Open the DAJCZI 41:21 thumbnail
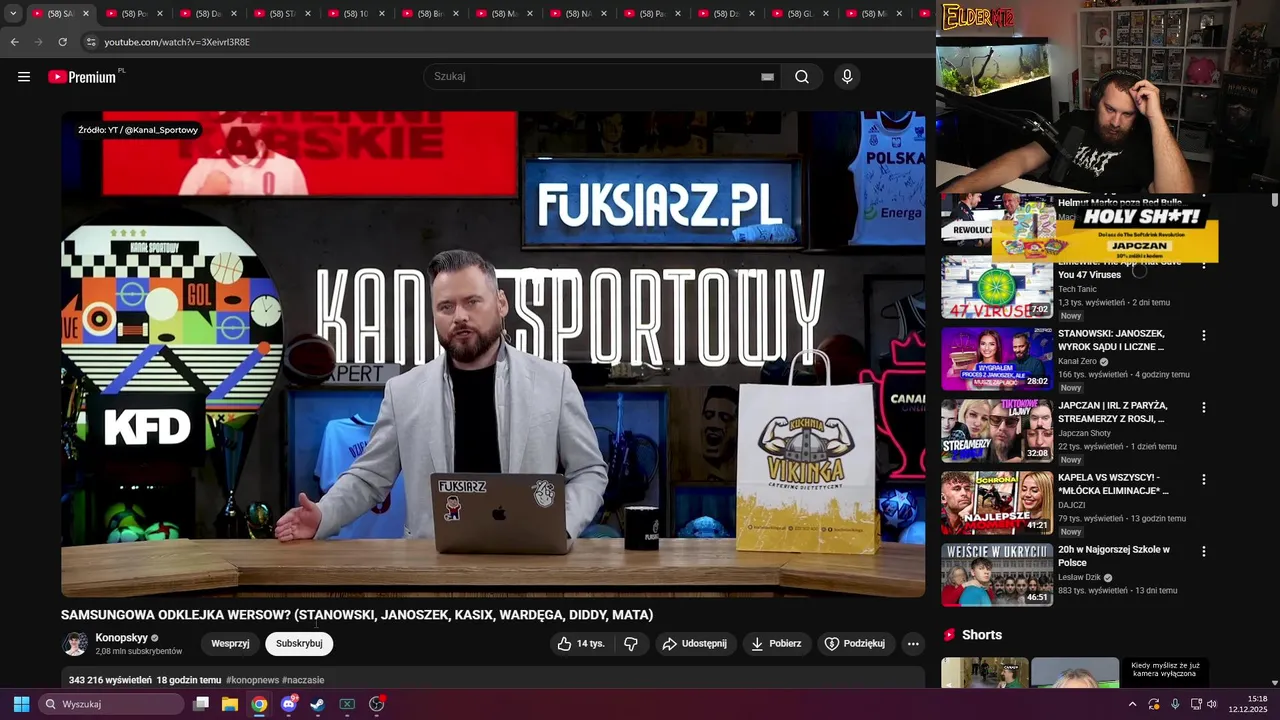 coord(997,503)
